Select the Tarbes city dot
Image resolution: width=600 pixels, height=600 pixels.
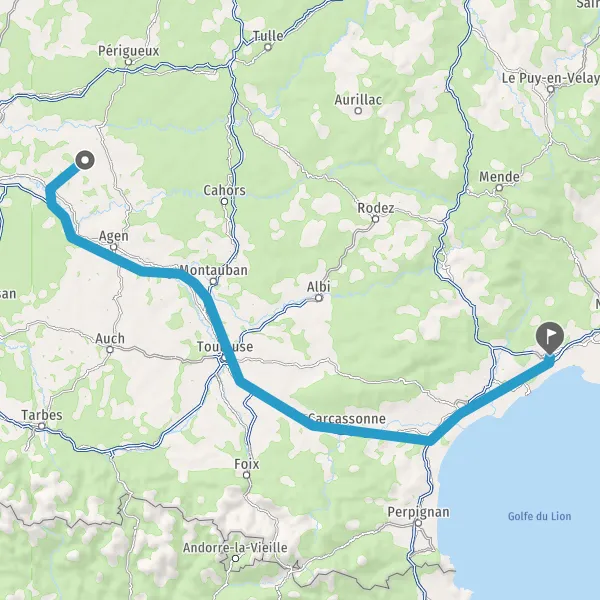pos(42,426)
